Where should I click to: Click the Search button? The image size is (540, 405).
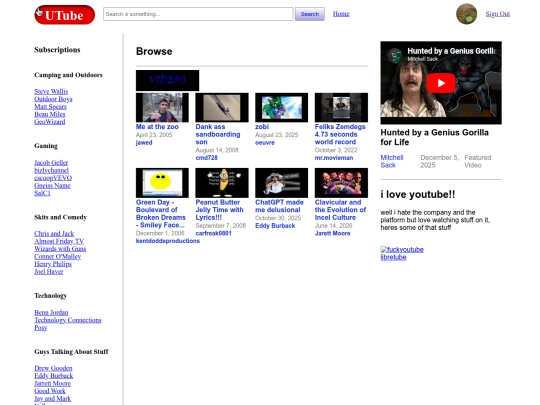coord(310,14)
